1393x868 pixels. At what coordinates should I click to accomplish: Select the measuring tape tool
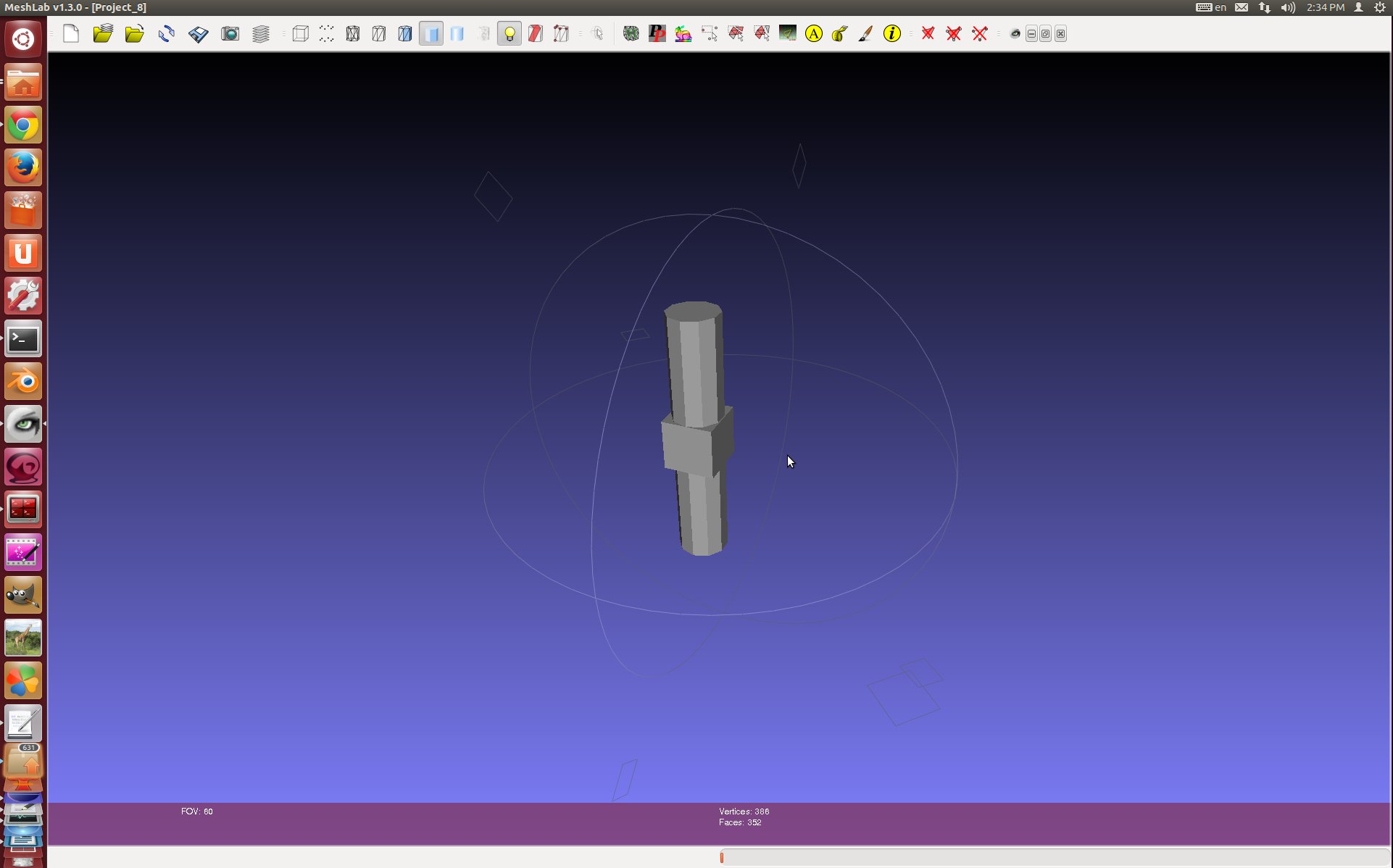coord(840,33)
